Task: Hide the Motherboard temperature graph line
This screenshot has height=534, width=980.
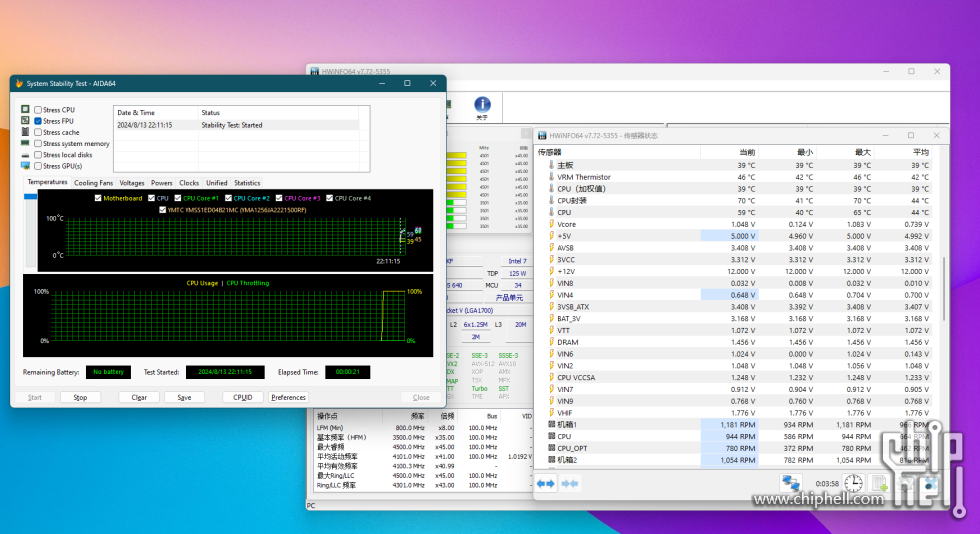Action: (98, 198)
